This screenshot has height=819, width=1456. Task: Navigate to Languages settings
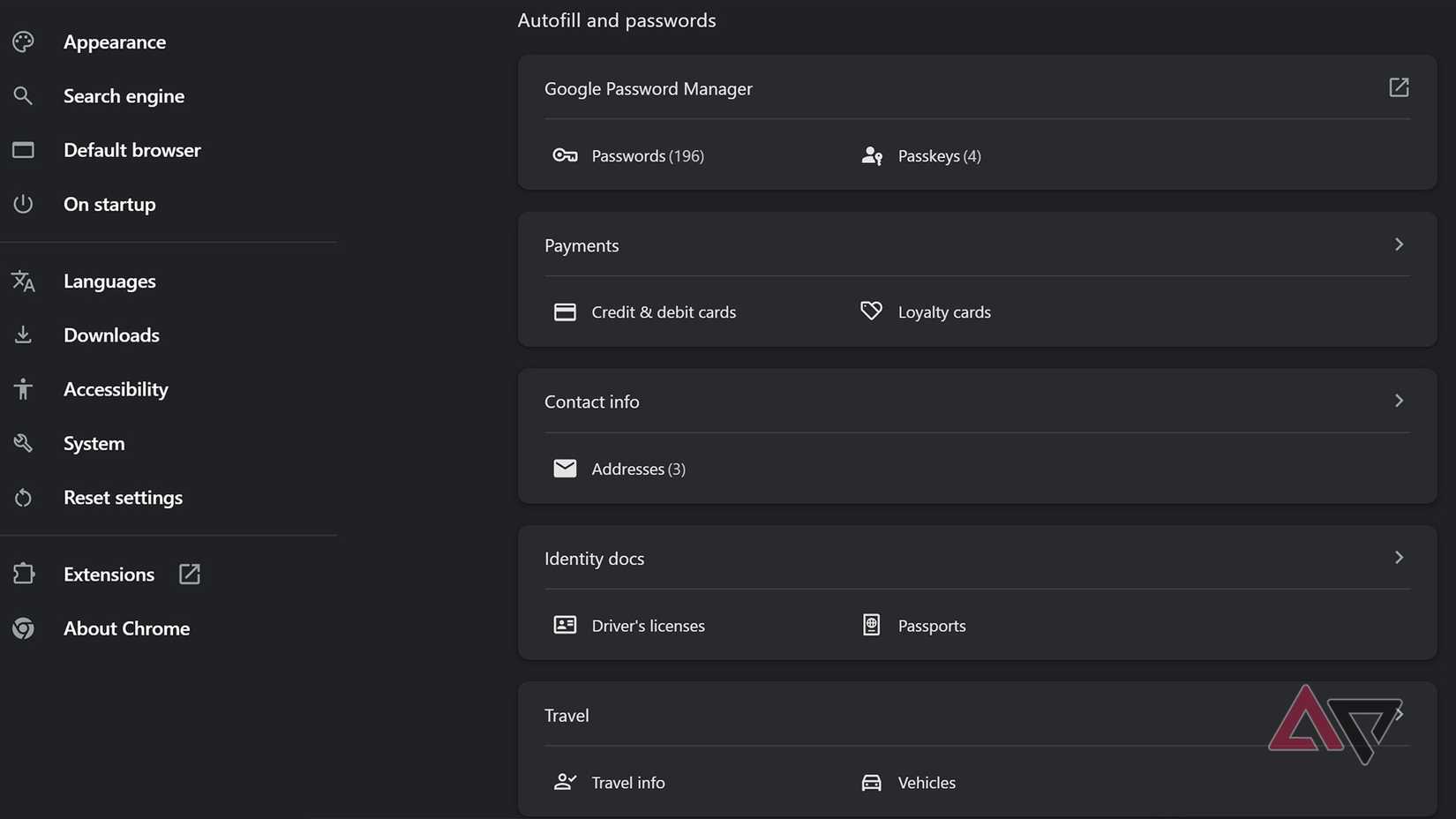click(109, 281)
